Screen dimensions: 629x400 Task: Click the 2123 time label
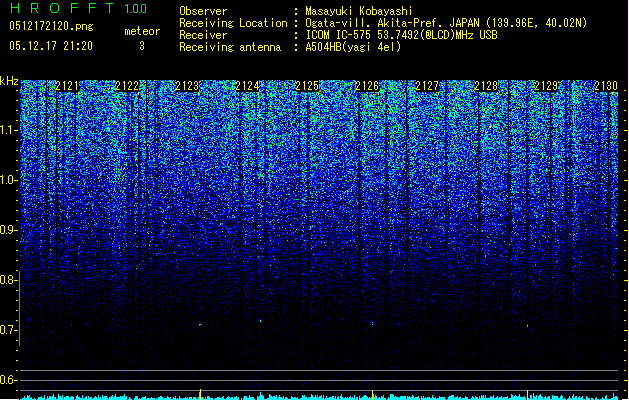(x=187, y=86)
